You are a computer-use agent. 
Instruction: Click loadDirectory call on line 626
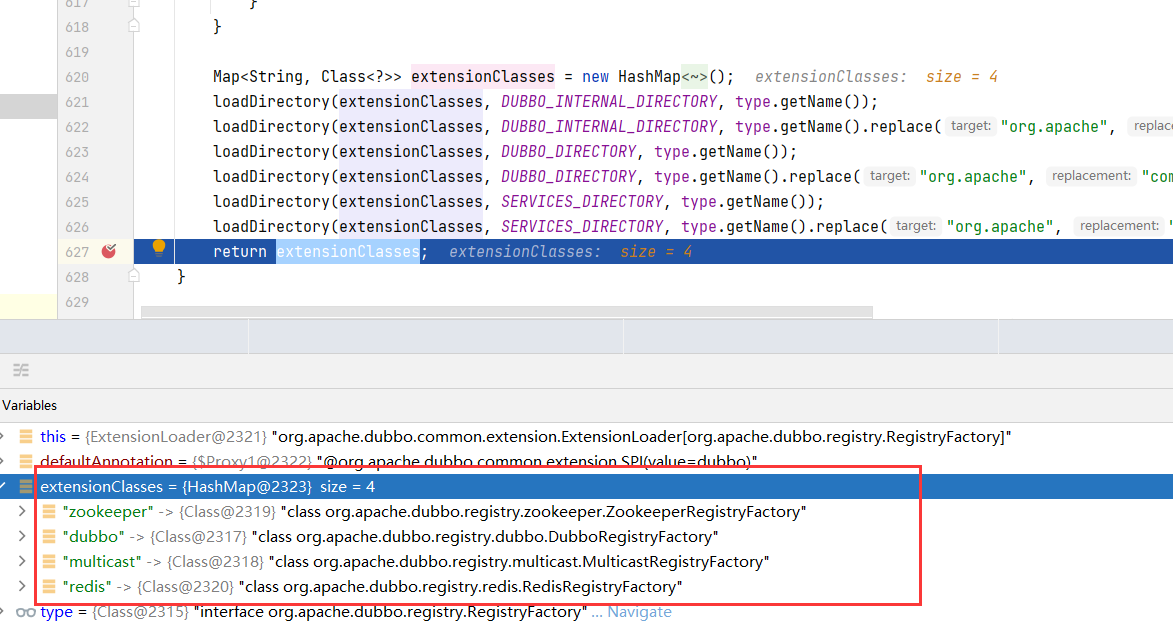[272, 226]
